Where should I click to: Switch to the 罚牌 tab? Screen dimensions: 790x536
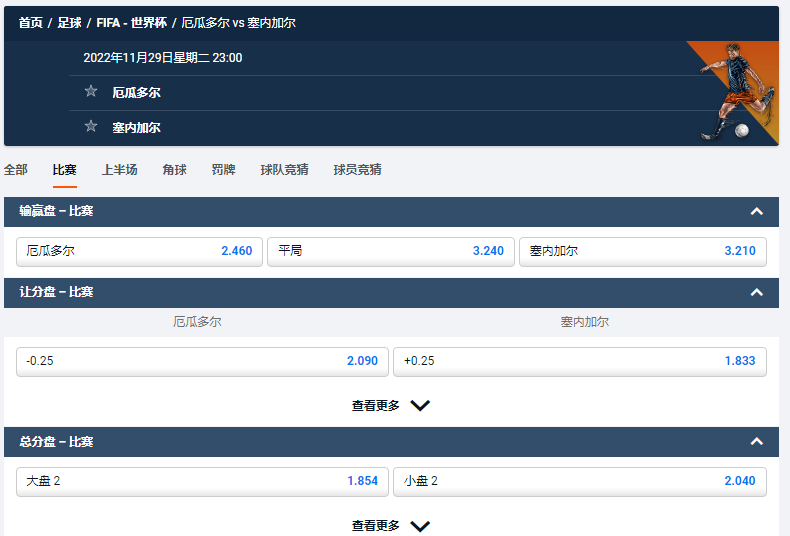tap(223, 170)
